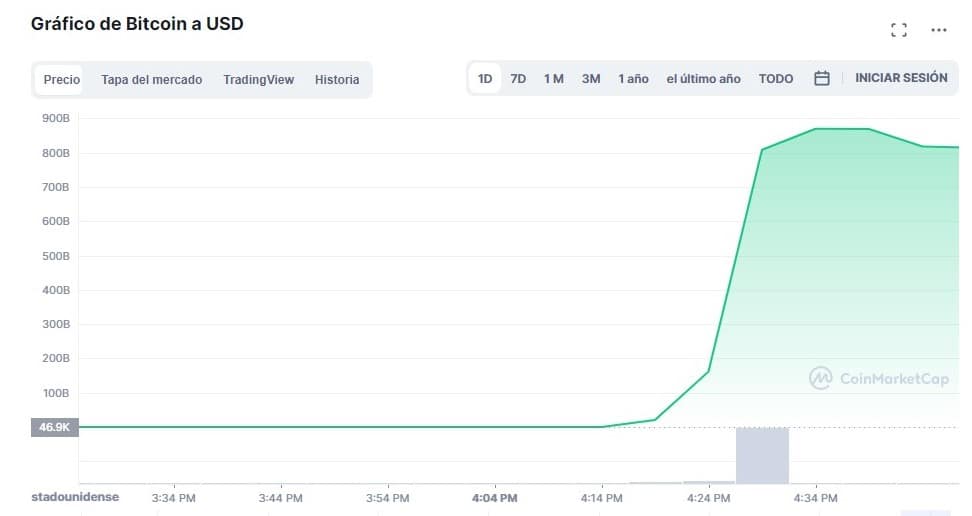Screen dimensions: 972x516
Task: Open the calendar date range picker
Action: (x=821, y=78)
